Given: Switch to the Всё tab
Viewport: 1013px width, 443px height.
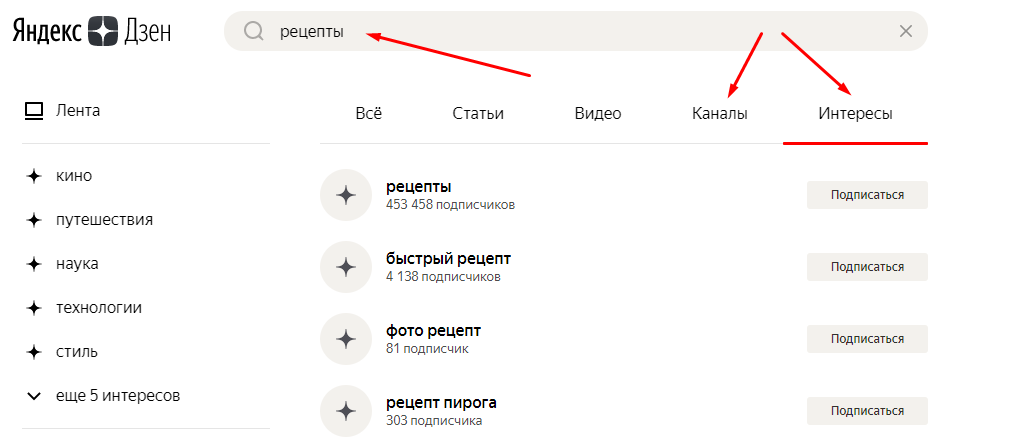Looking at the screenshot, I should 369,113.
